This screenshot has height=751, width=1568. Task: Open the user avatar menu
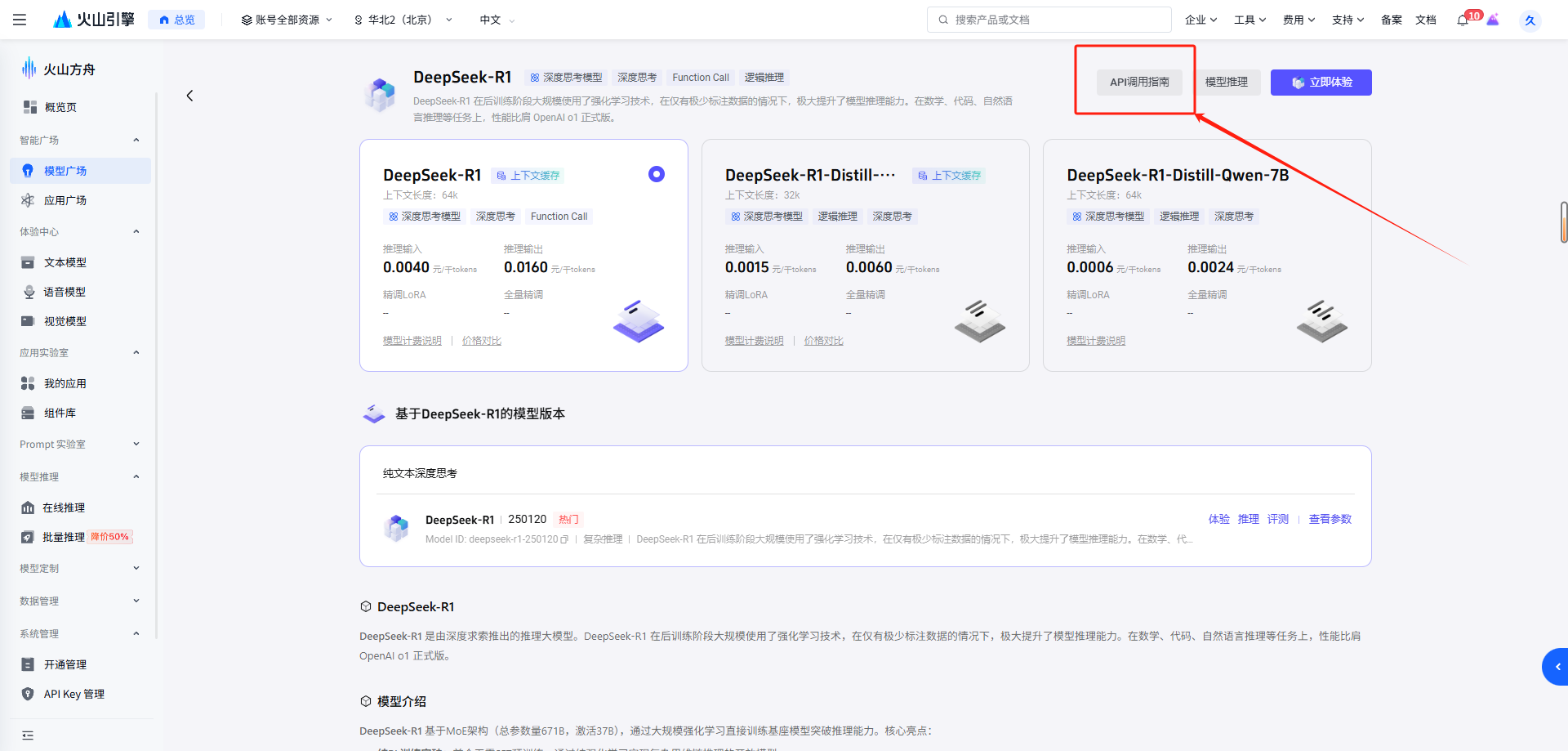tap(1530, 20)
